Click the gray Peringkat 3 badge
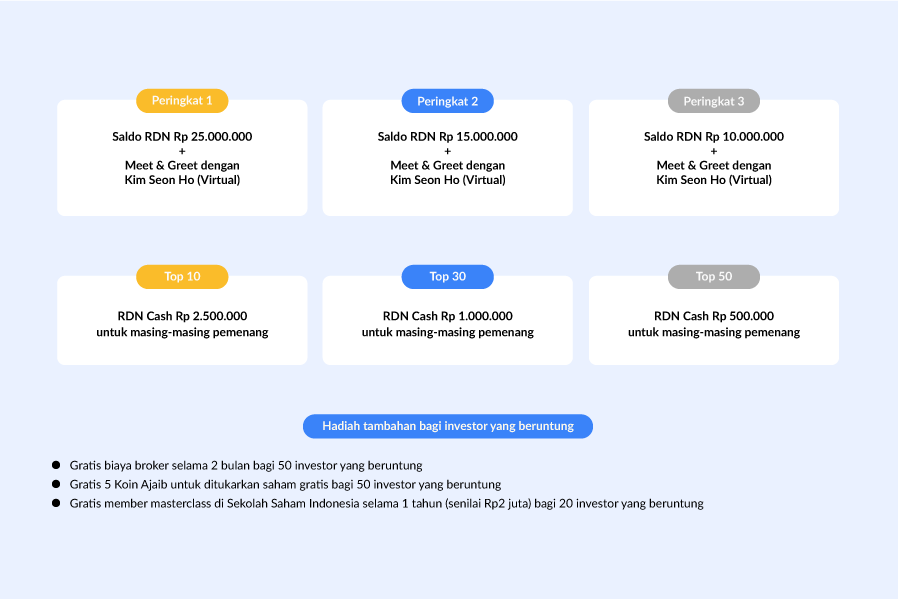This screenshot has width=898, height=599. point(713,101)
